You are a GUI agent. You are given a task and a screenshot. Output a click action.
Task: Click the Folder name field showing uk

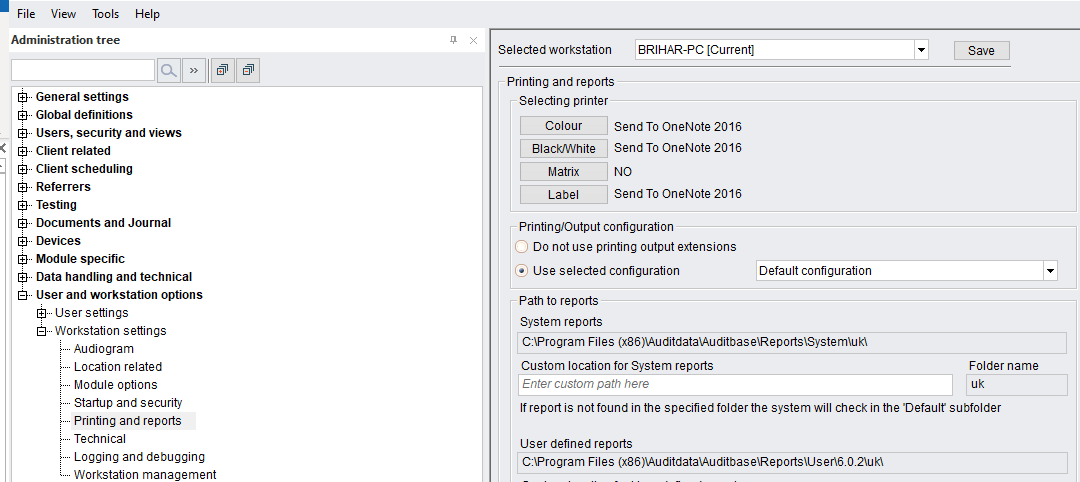(1017, 384)
